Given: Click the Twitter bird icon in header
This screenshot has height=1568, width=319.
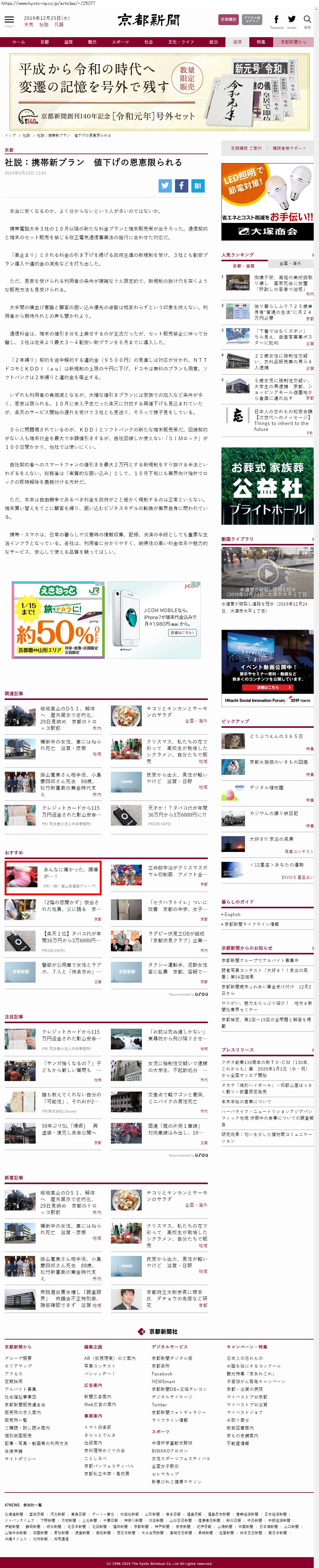Looking at the screenshot, I should 292,20.
